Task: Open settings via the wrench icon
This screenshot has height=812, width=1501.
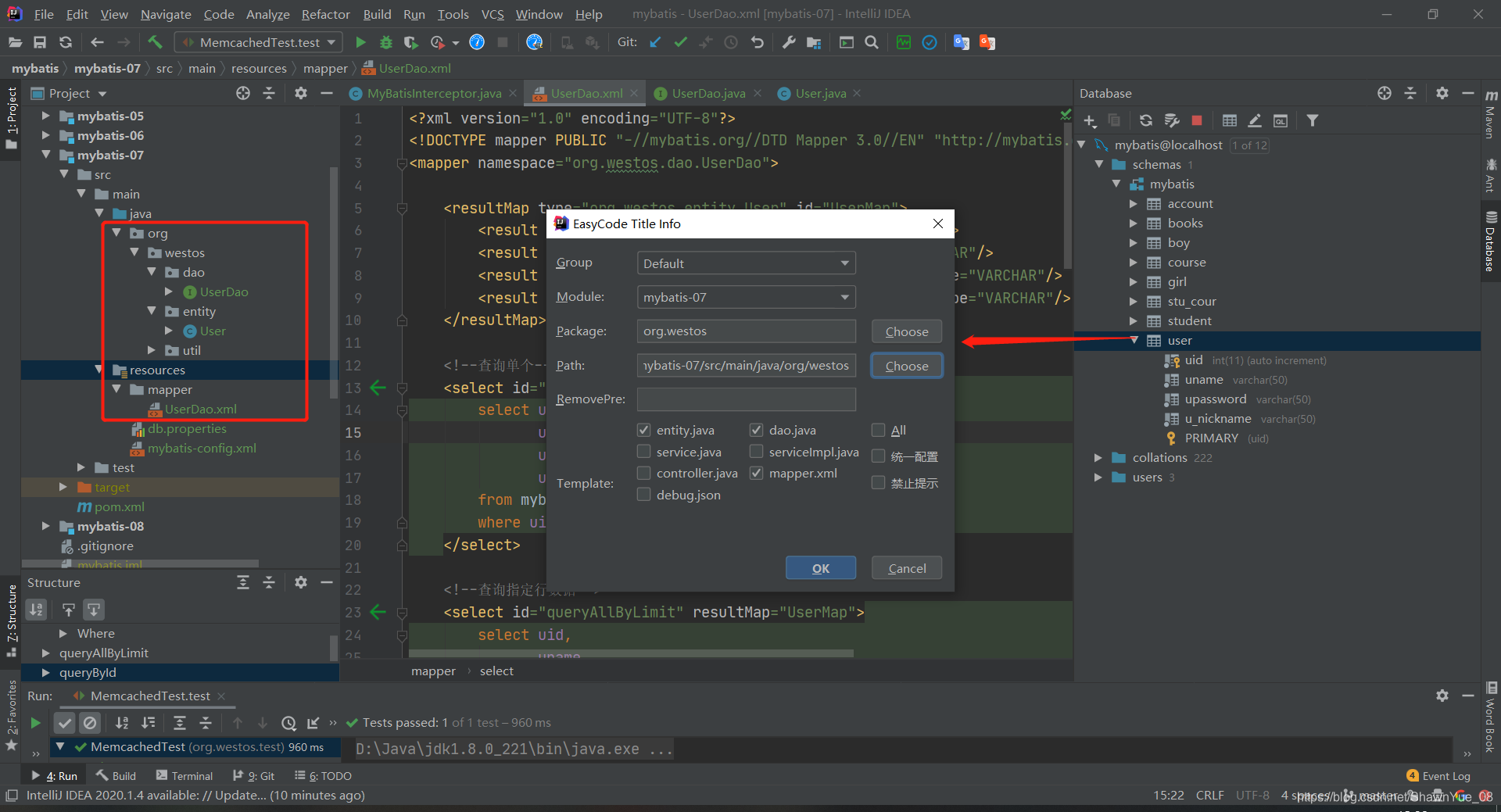Action: pos(789,42)
